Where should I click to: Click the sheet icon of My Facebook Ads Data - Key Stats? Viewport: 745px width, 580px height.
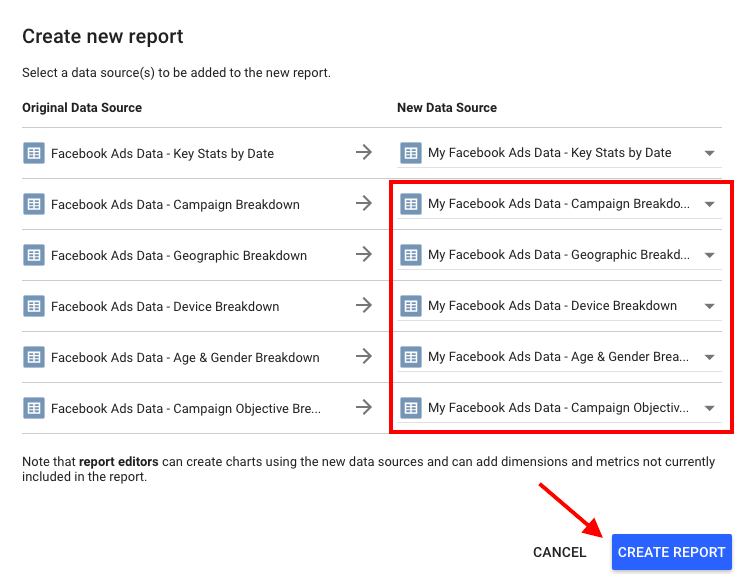pos(411,153)
